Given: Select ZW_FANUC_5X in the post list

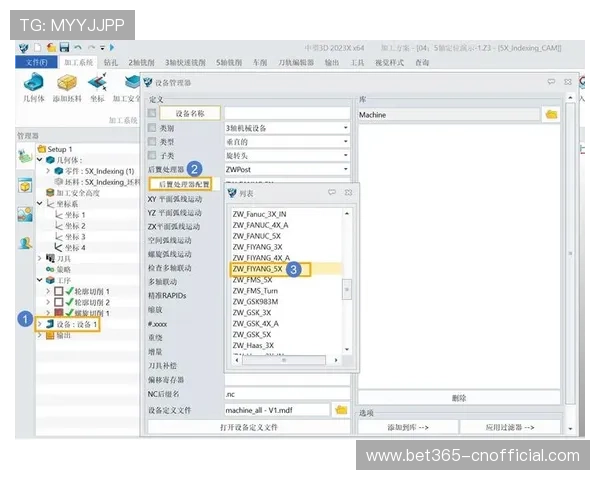Looking at the screenshot, I should click(x=257, y=236).
